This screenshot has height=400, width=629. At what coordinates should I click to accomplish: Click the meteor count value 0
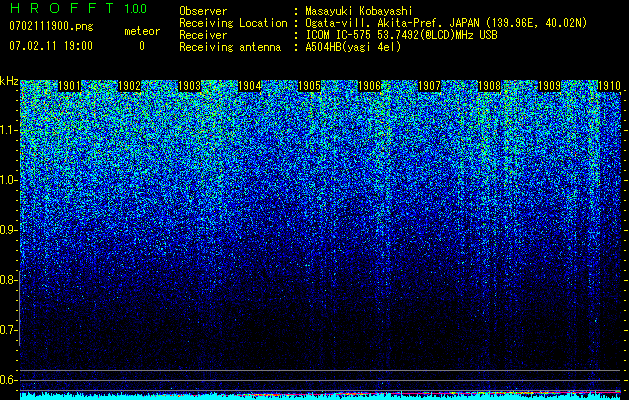(x=142, y=46)
